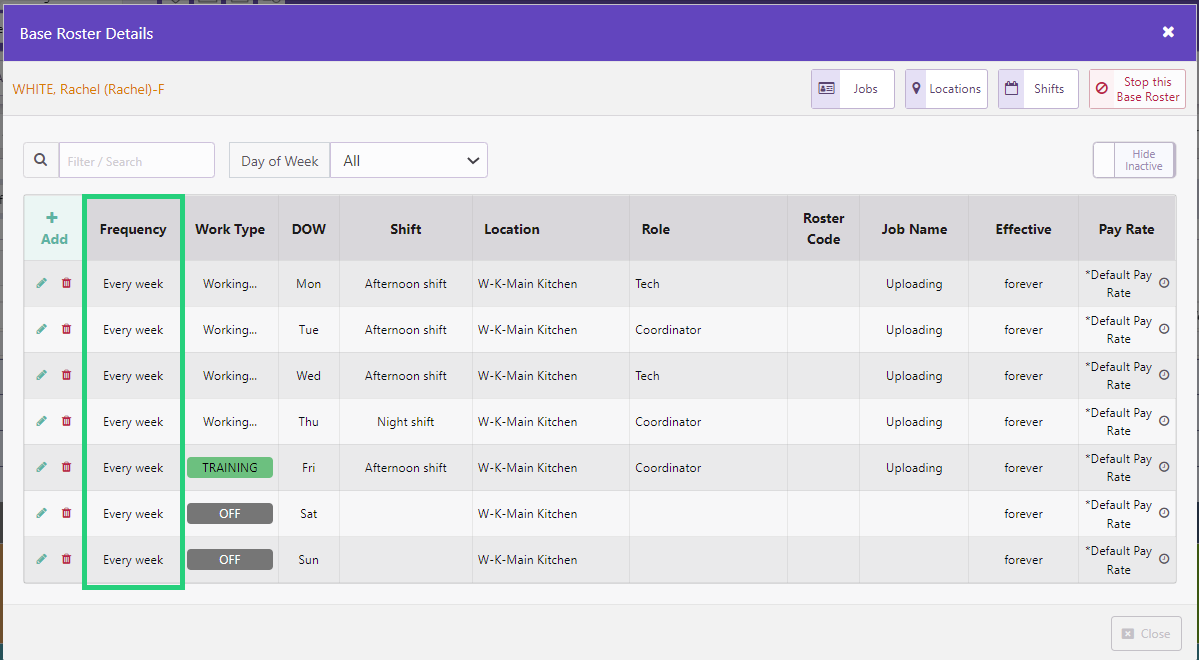
Task: Delete Tuesday's Coordinator entry with the trash icon
Action: pyautogui.click(x=66, y=329)
